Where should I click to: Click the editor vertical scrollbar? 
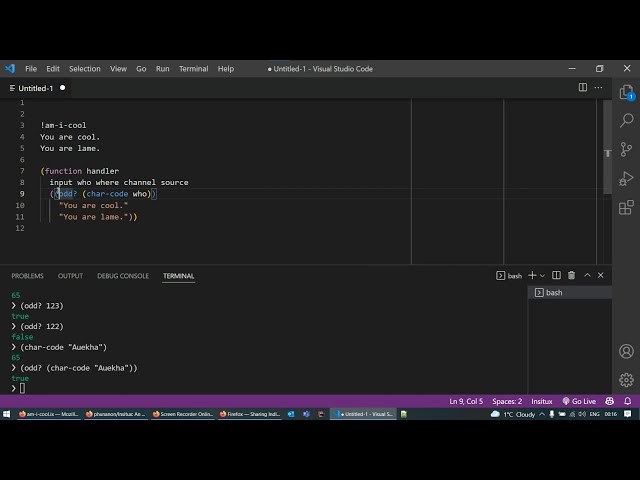coord(607,147)
